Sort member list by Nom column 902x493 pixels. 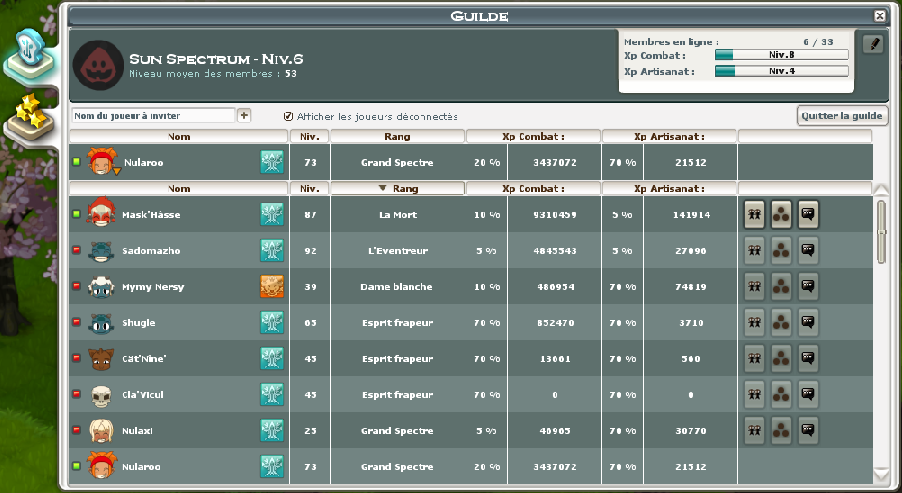(179, 188)
